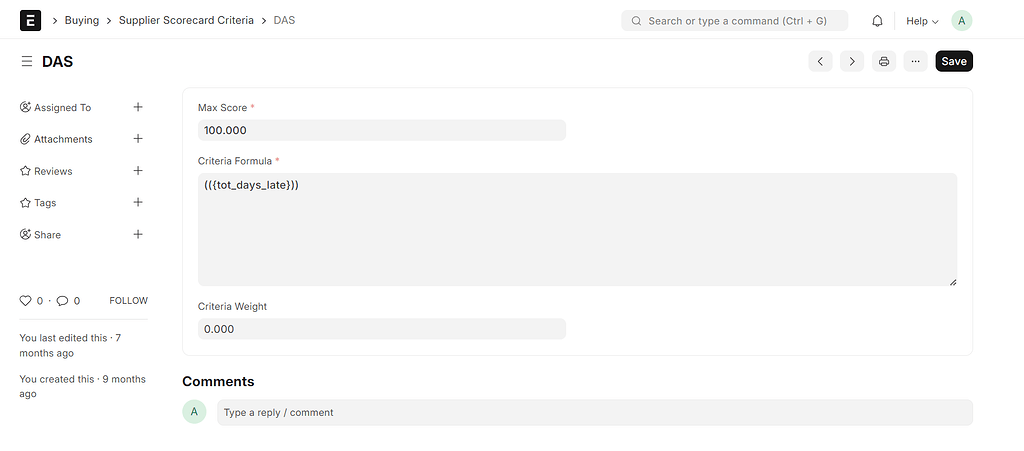
Task: Open the three-dots more actions menu
Action: pyautogui.click(x=915, y=62)
